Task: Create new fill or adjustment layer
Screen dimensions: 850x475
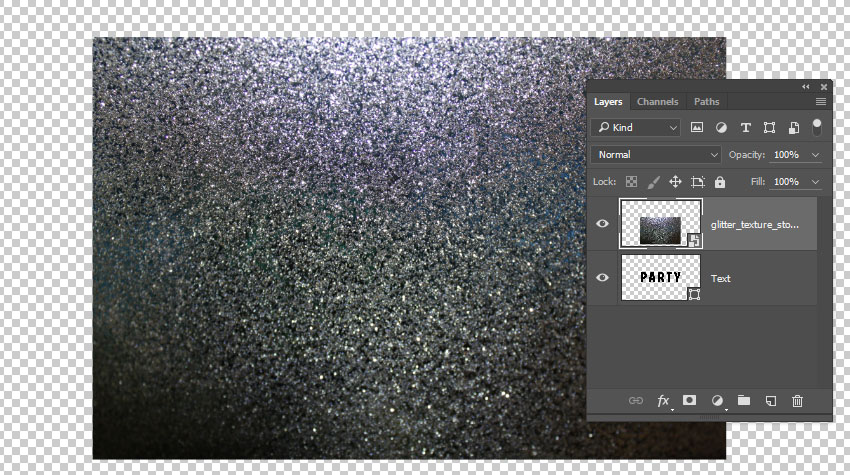Action: pos(717,401)
